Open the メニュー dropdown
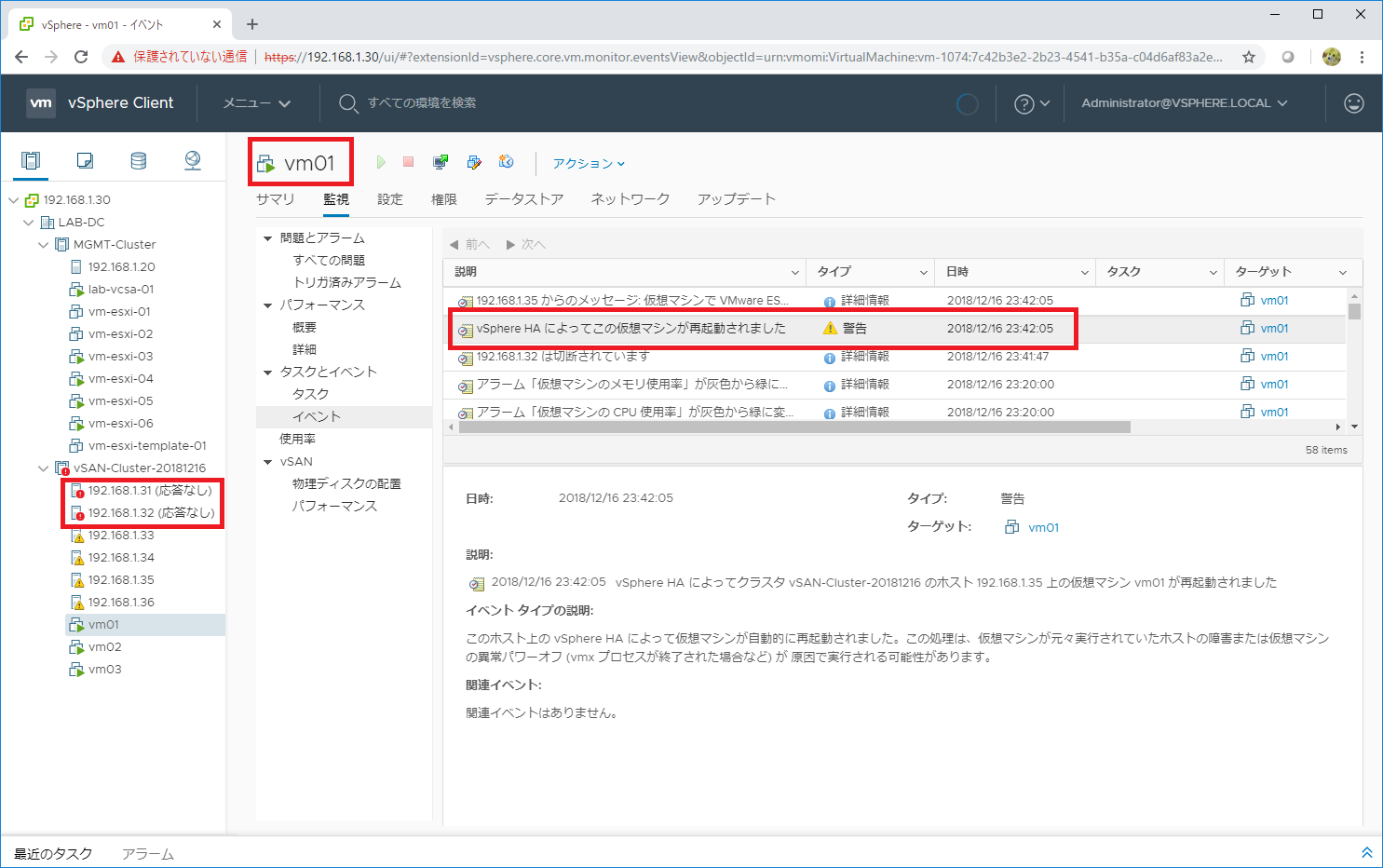Screen dimensions: 1383x868 [257, 103]
